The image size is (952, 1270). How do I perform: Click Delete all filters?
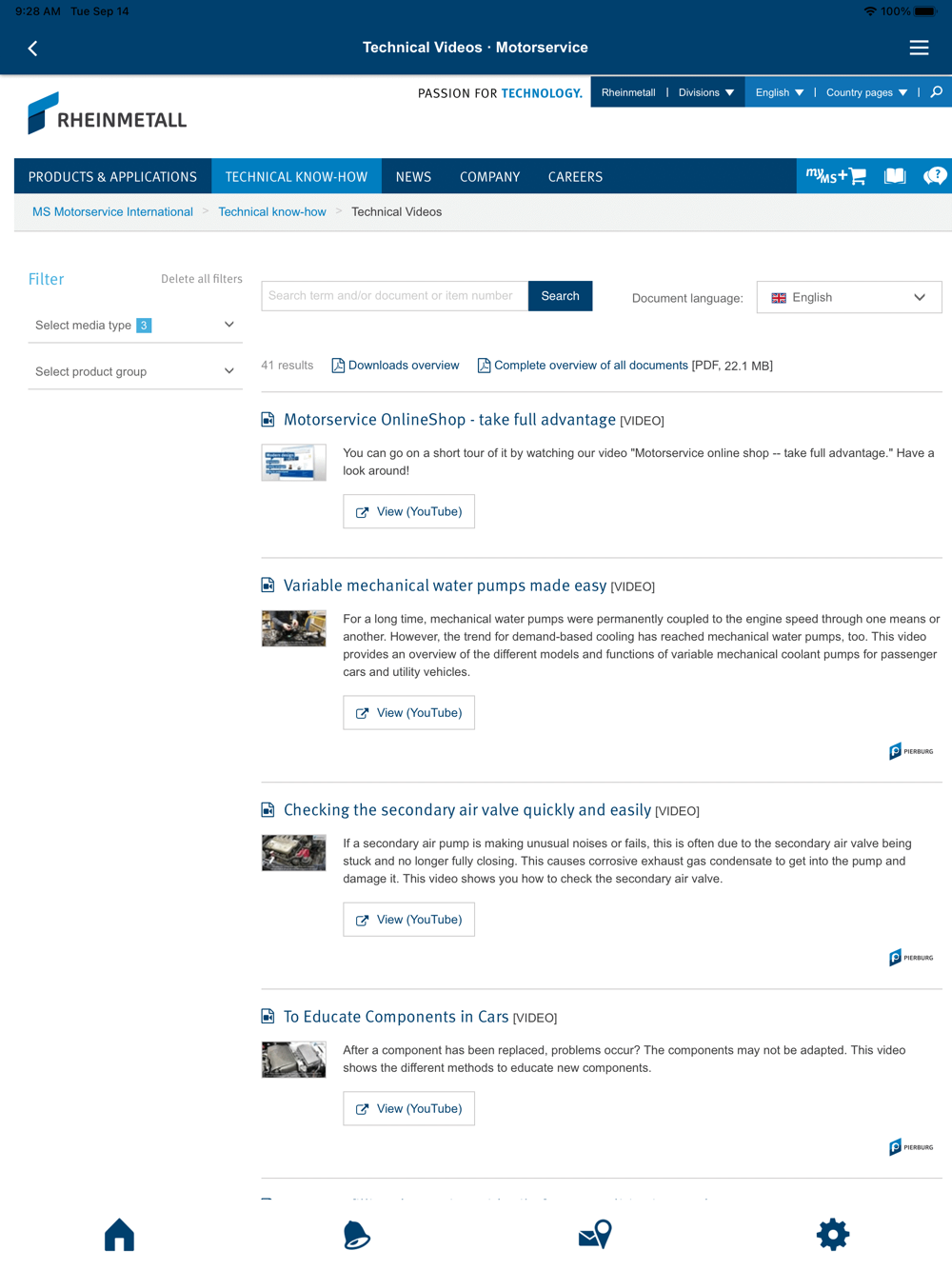point(202,279)
